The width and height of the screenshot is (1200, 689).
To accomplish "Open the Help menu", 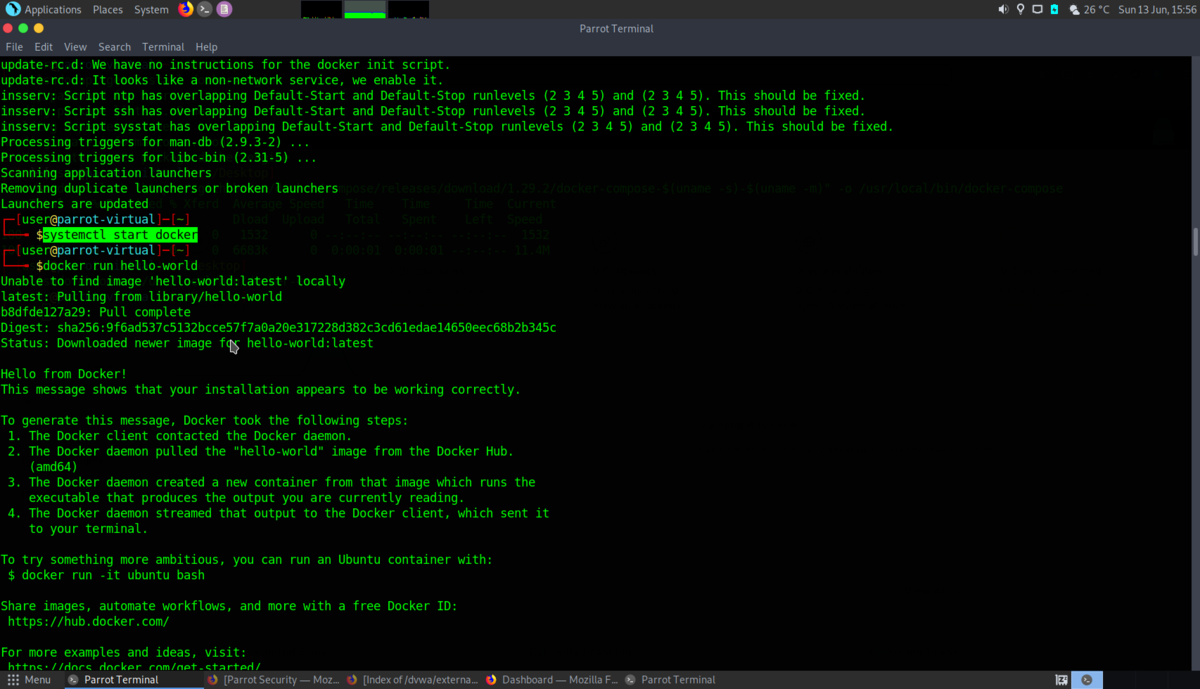I will point(206,47).
